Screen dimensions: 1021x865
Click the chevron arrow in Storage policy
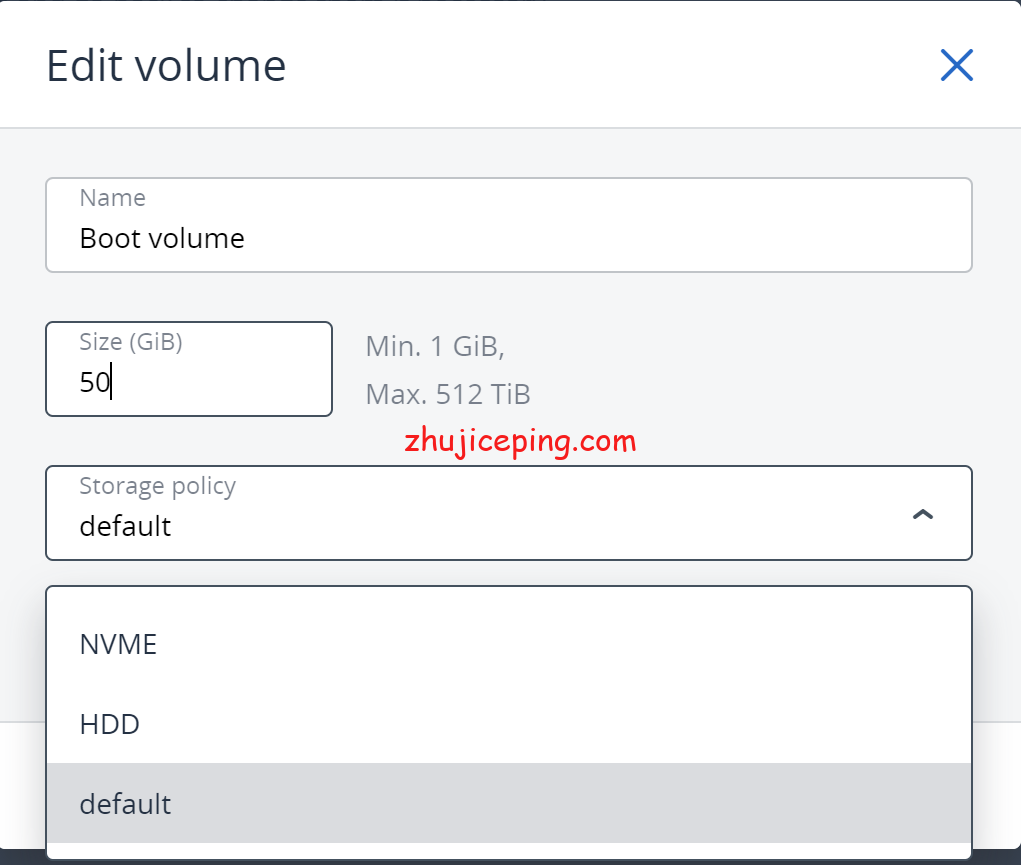coord(923,514)
